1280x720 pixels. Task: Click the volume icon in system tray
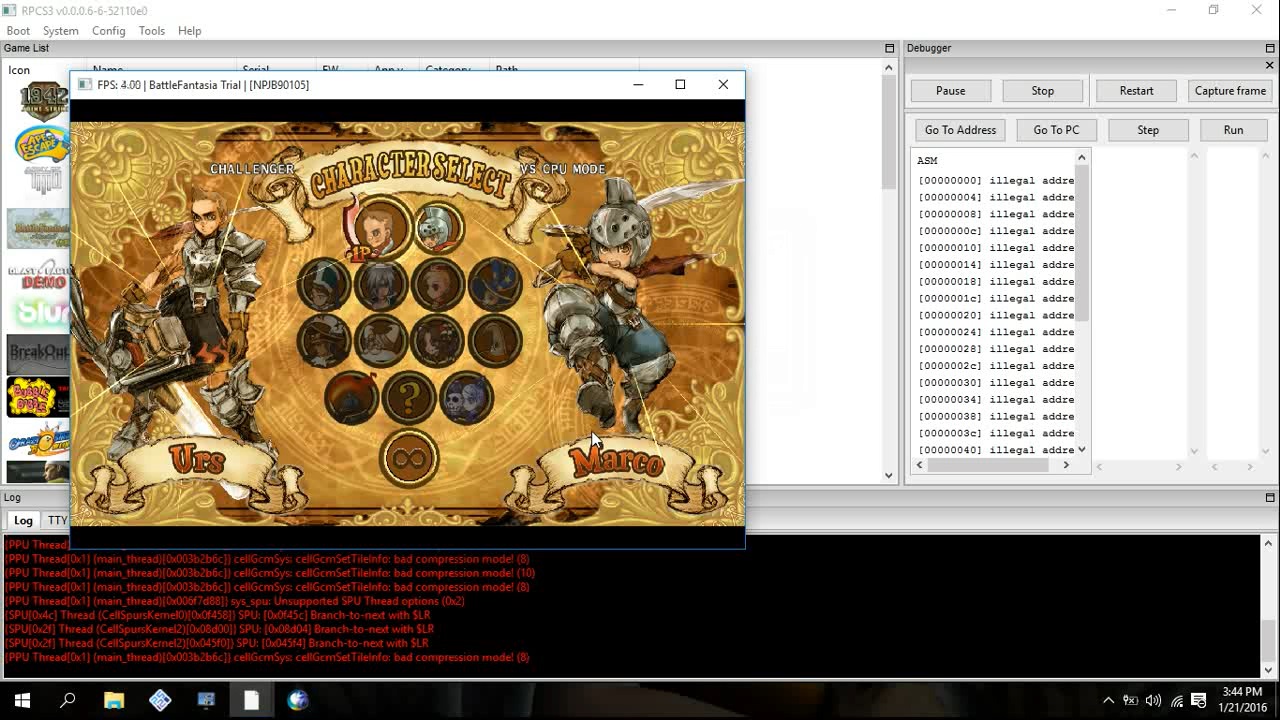(x=1153, y=700)
